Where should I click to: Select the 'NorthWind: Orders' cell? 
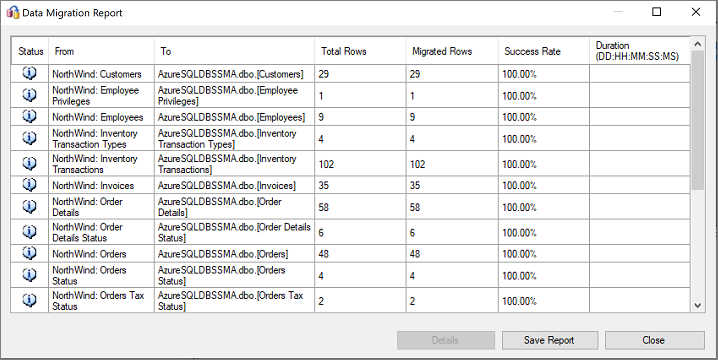(101, 253)
